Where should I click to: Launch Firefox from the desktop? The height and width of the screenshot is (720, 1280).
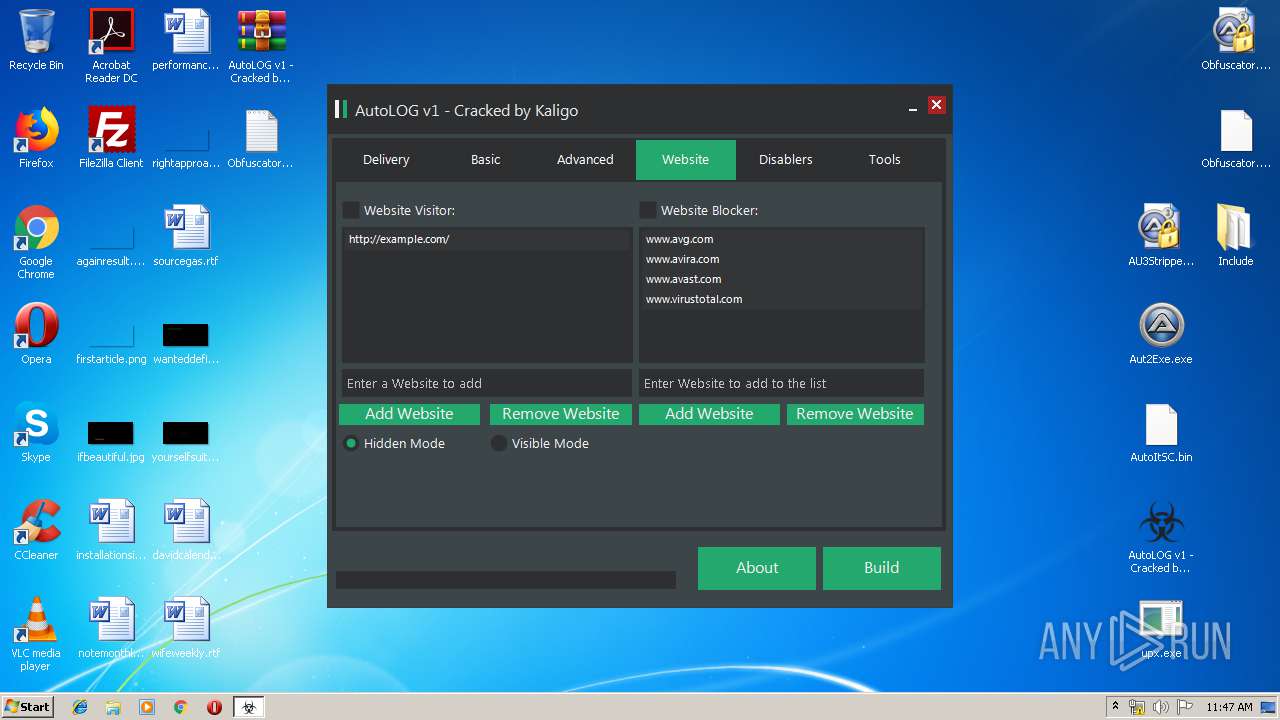coord(36,138)
